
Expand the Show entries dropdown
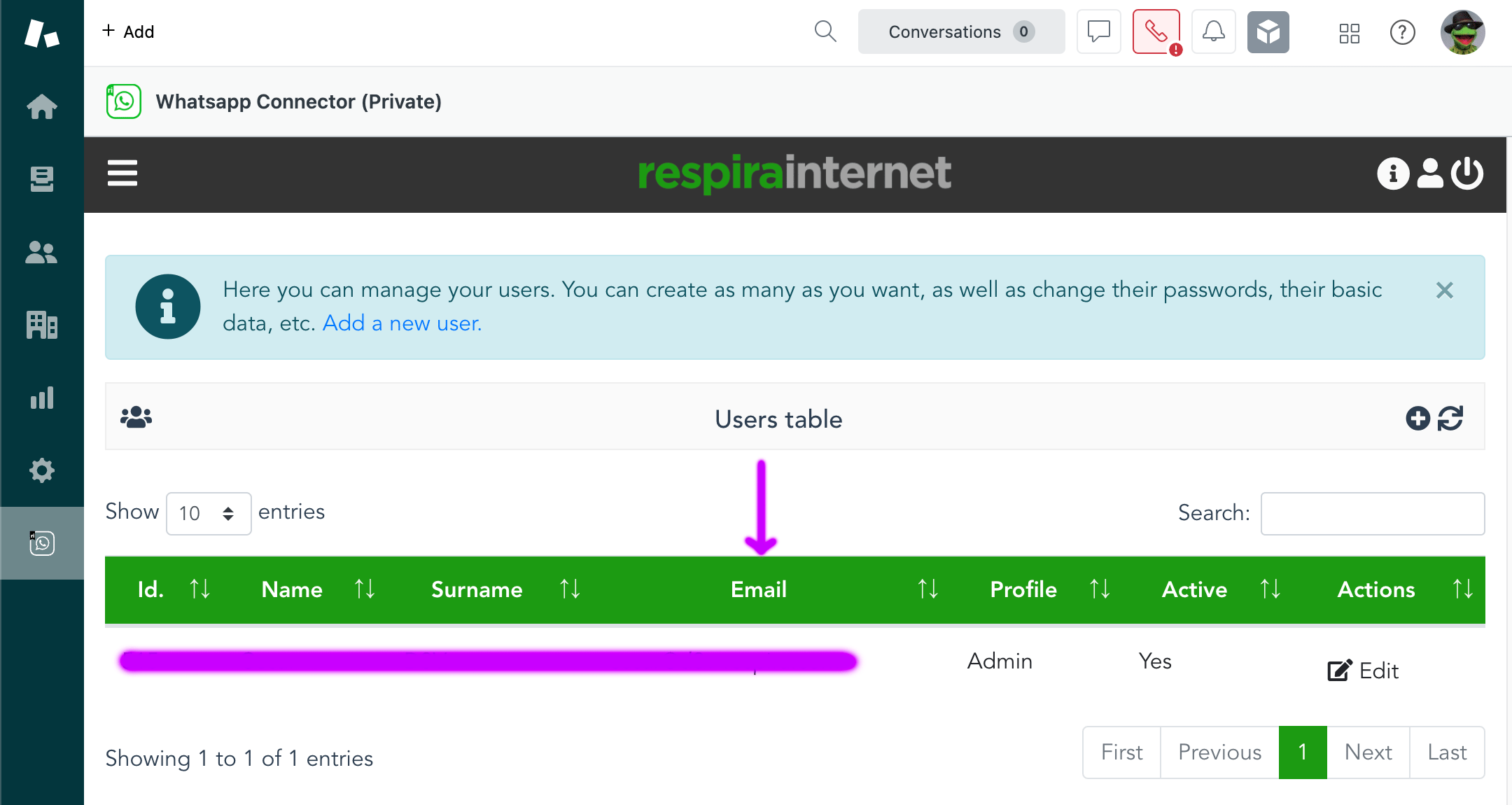click(x=208, y=513)
